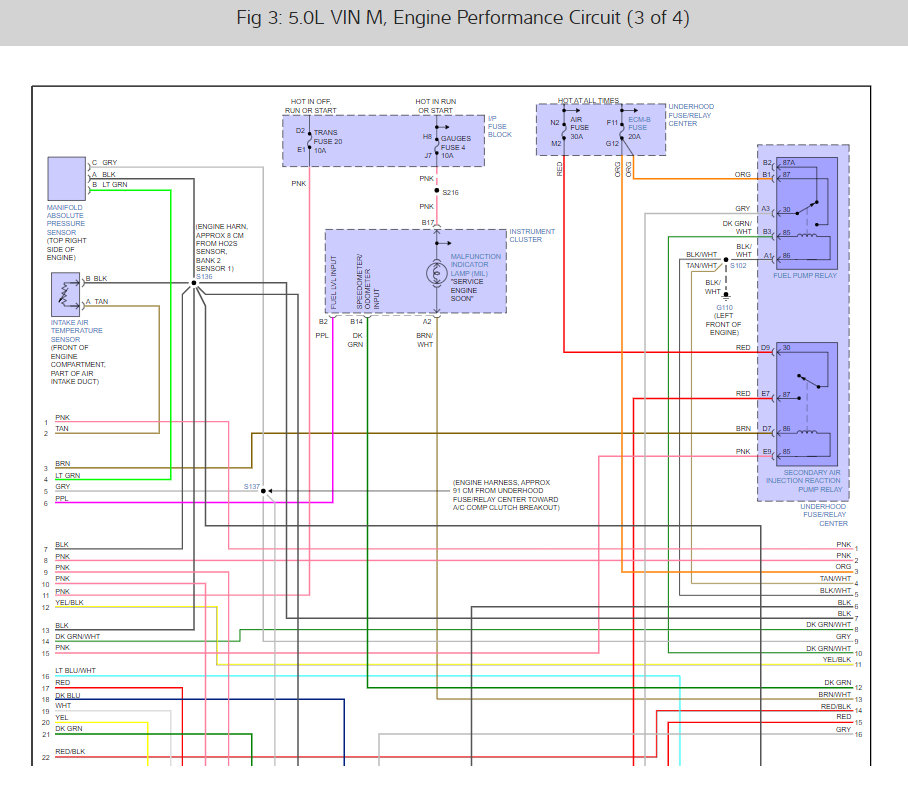This screenshot has height=793, width=908.
Task: Click the FUEL PUMP RELAY label
Action: click(x=805, y=276)
